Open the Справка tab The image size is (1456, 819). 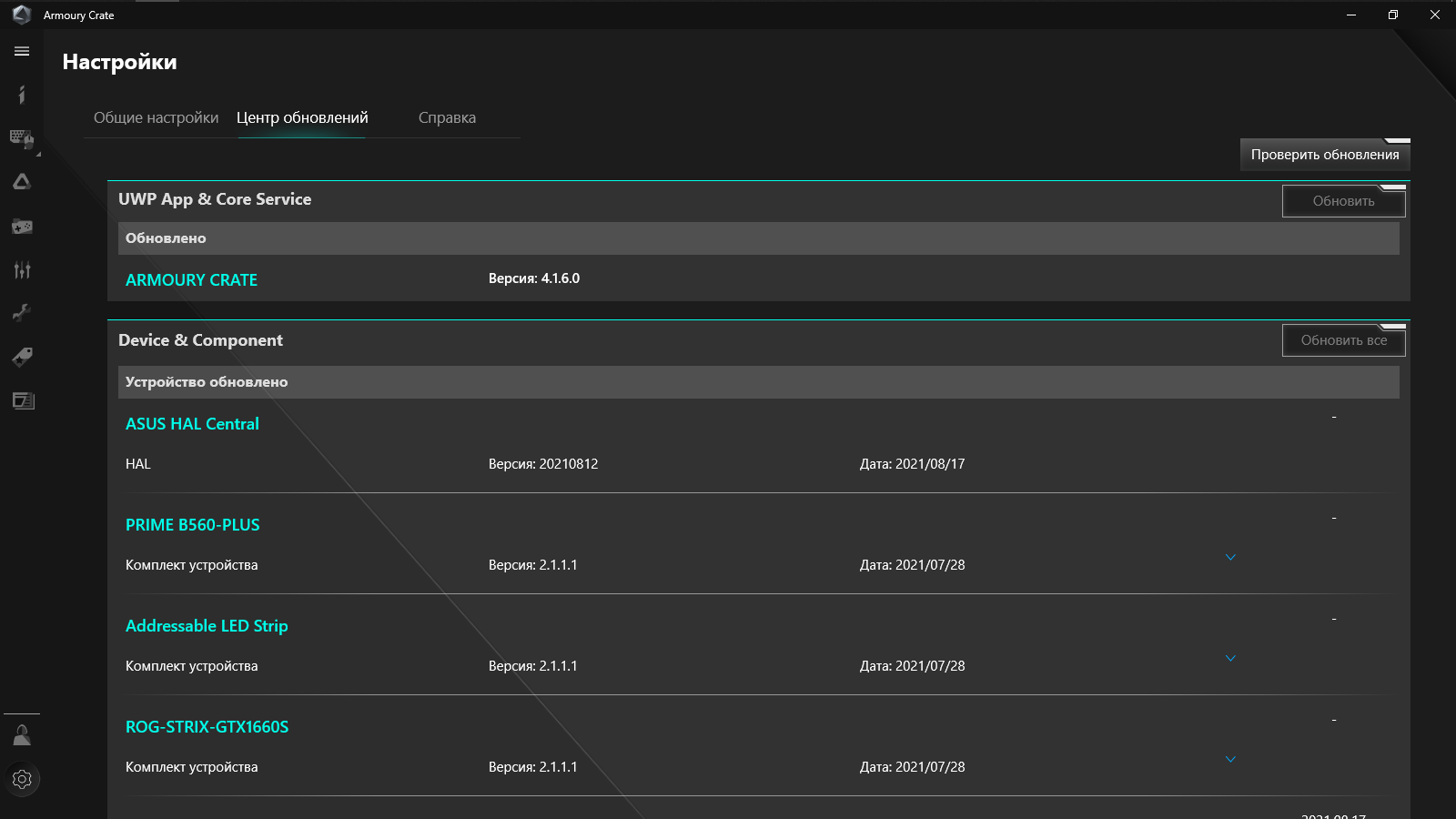447,117
